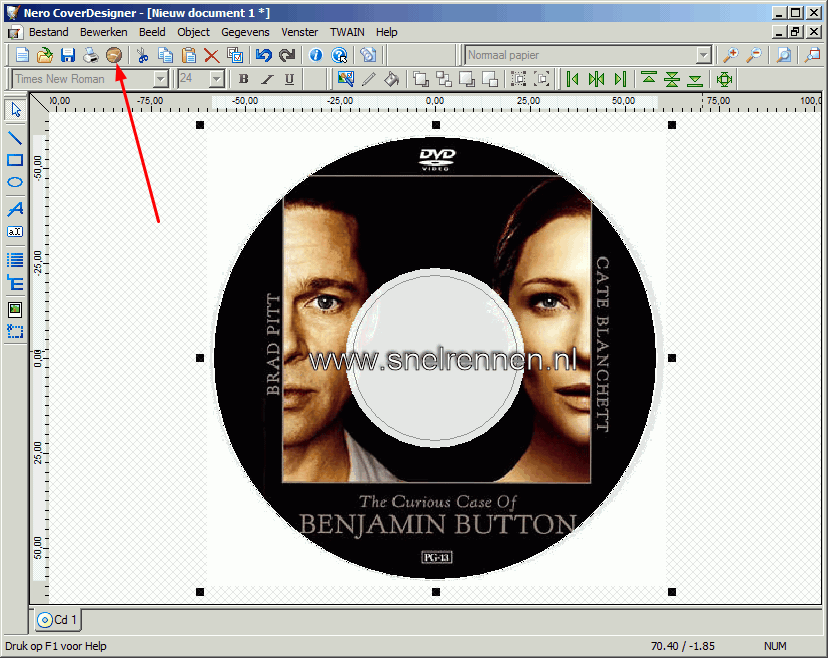The height and width of the screenshot is (658, 828).
Task: Open the Bewerken menu
Action: (x=104, y=32)
